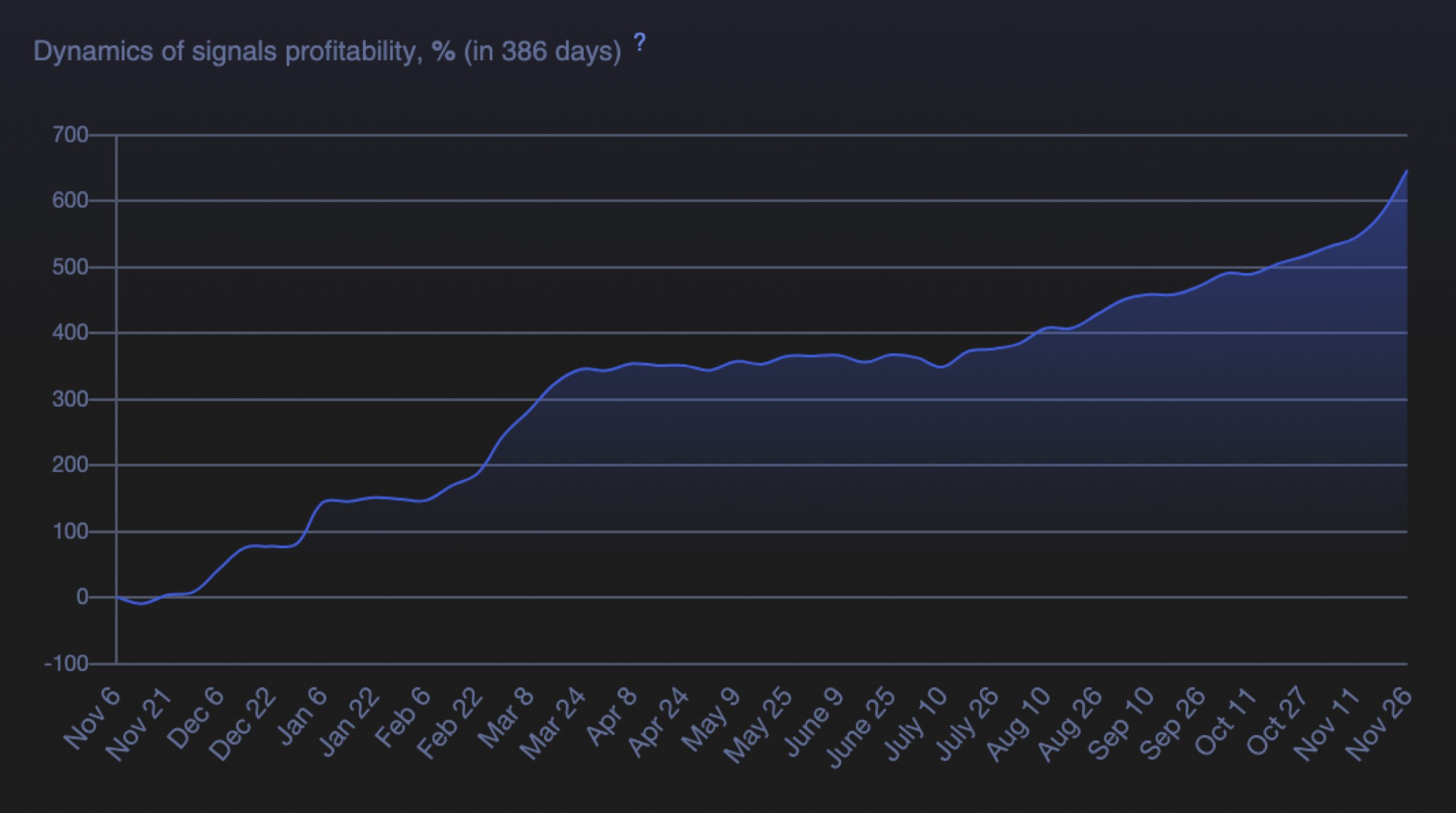Screen dimensions: 1456x813
Task: Select the 400 y-axis label
Action: pyautogui.click(x=70, y=333)
